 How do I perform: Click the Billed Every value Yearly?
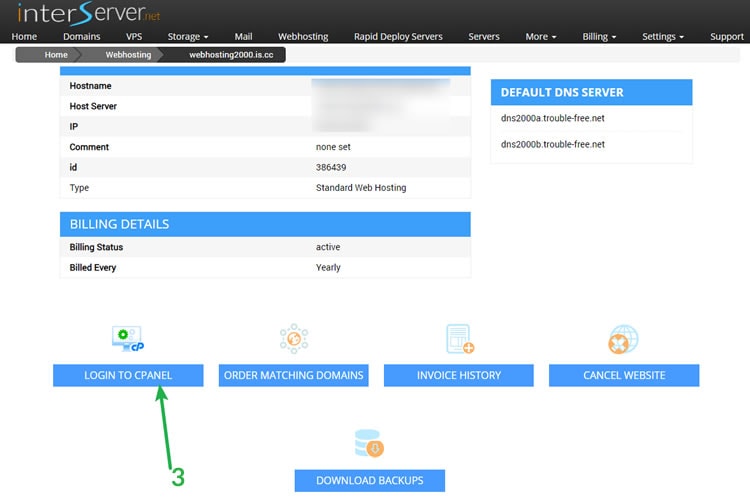(x=328, y=267)
